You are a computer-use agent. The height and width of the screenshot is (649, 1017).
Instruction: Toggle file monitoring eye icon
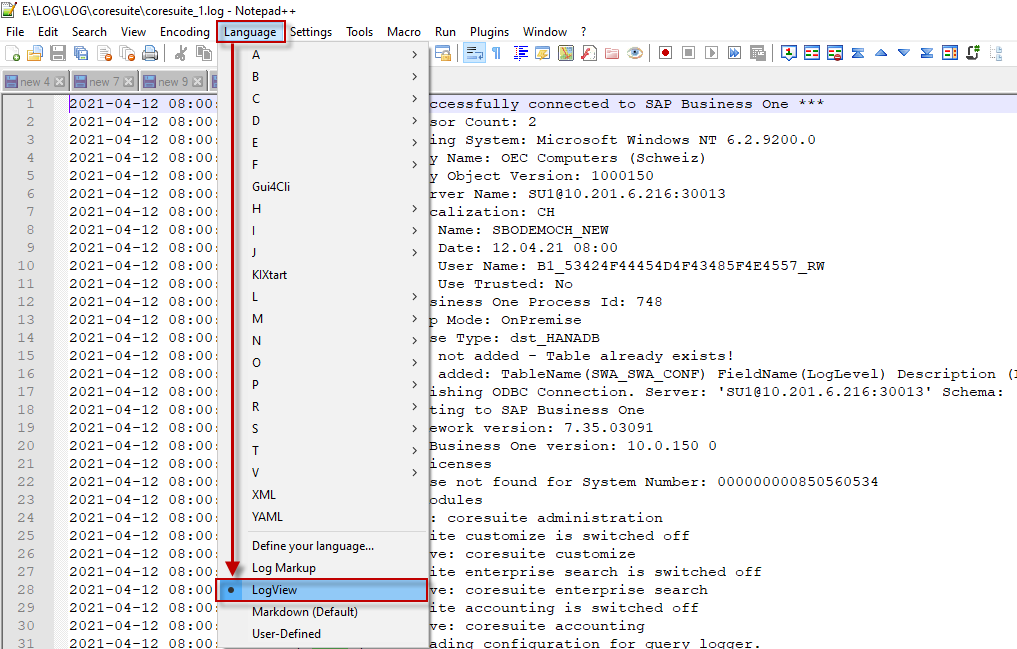pyautogui.click(x=635, y=53)
